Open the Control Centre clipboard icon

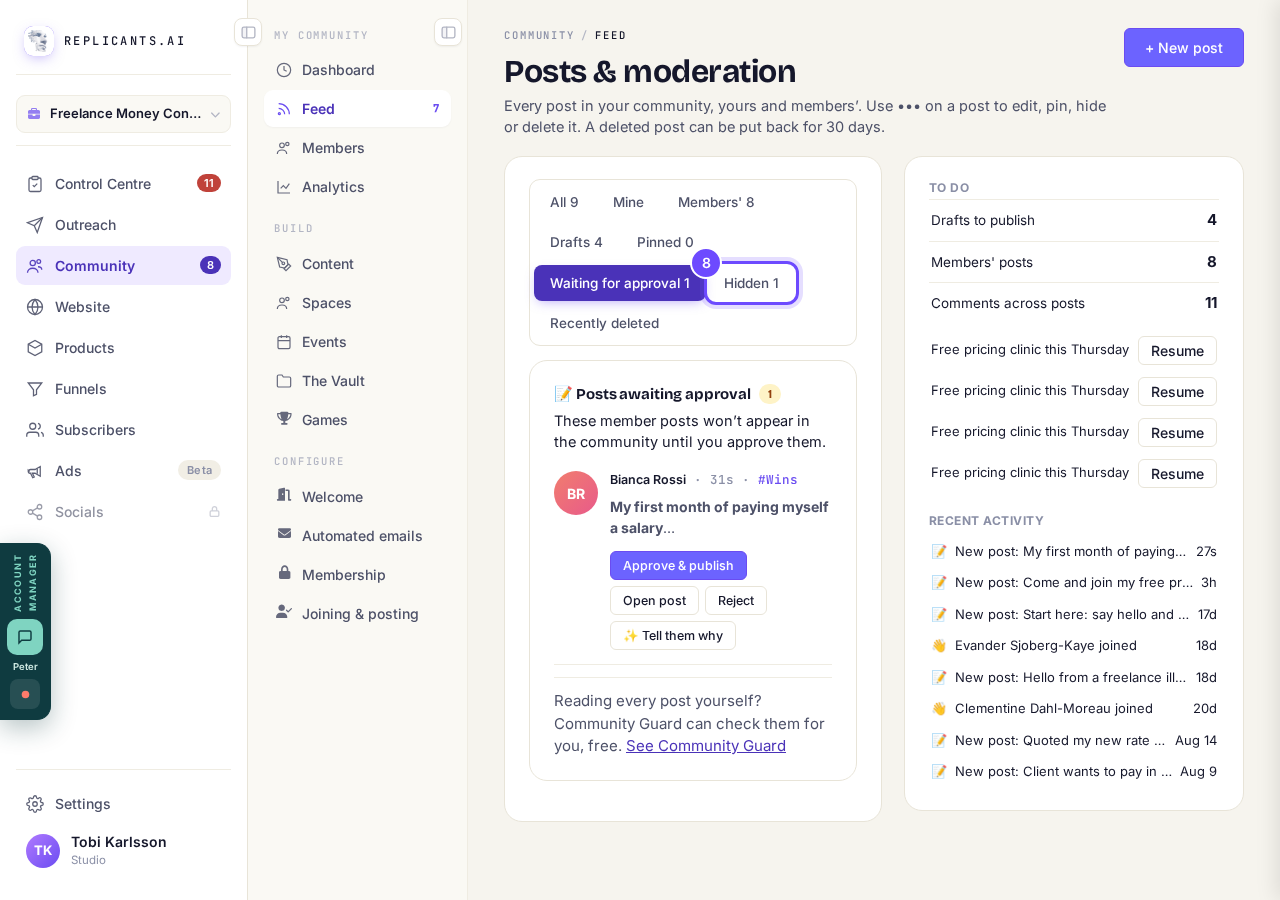(x=35, y=183)
